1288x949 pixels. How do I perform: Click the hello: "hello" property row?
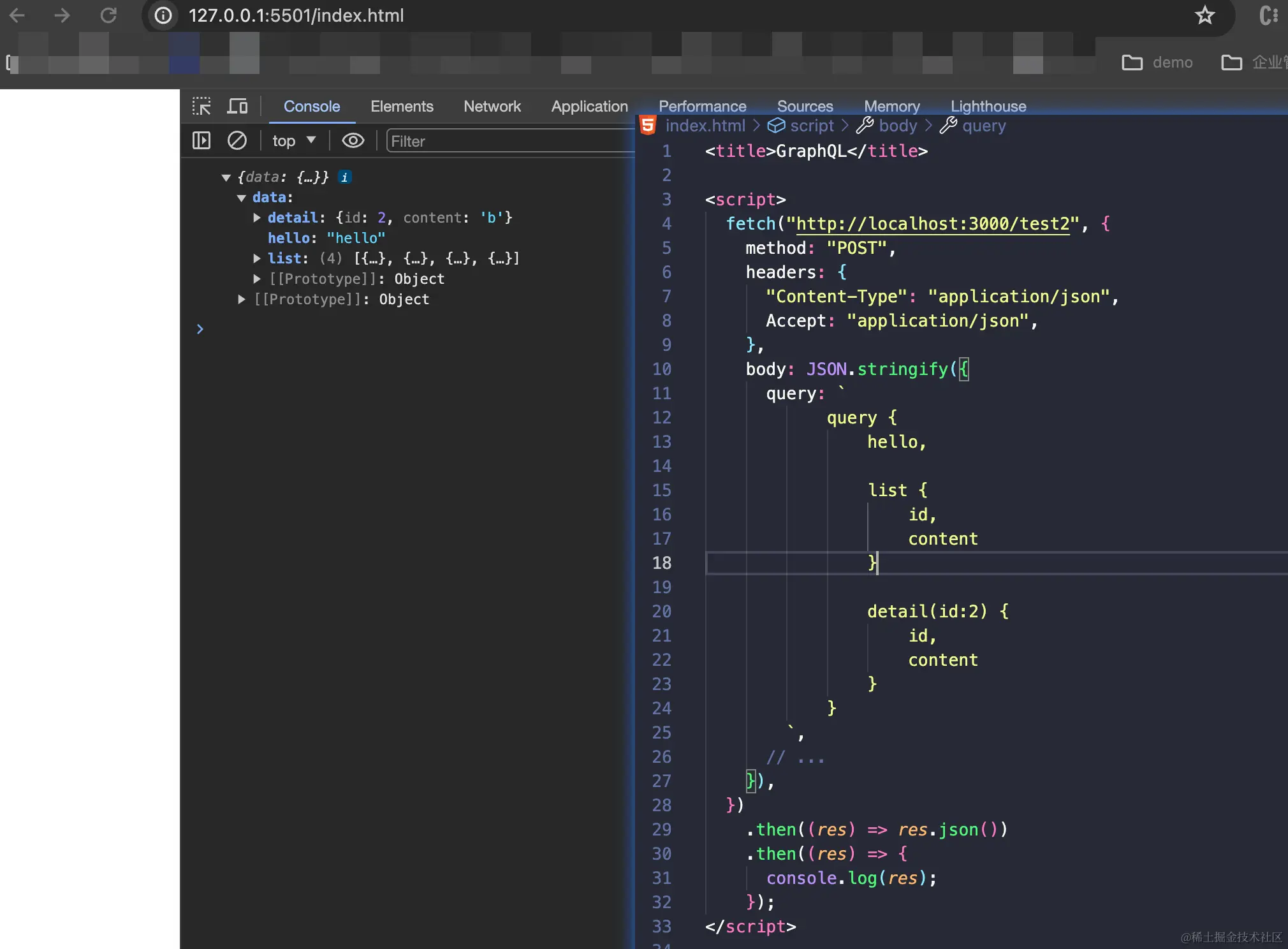pos(326,238)
